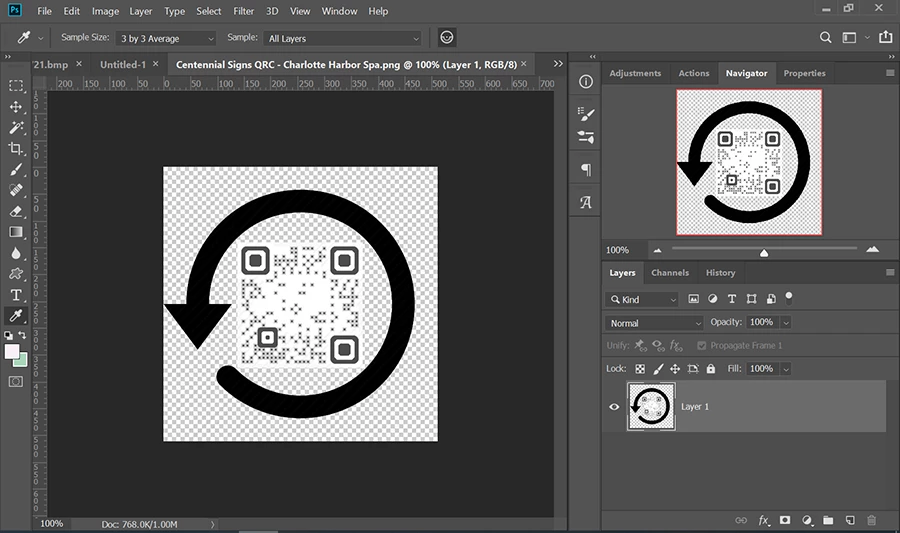
Task: Switch to the Channels tab
Action: (x=670, y=273)
